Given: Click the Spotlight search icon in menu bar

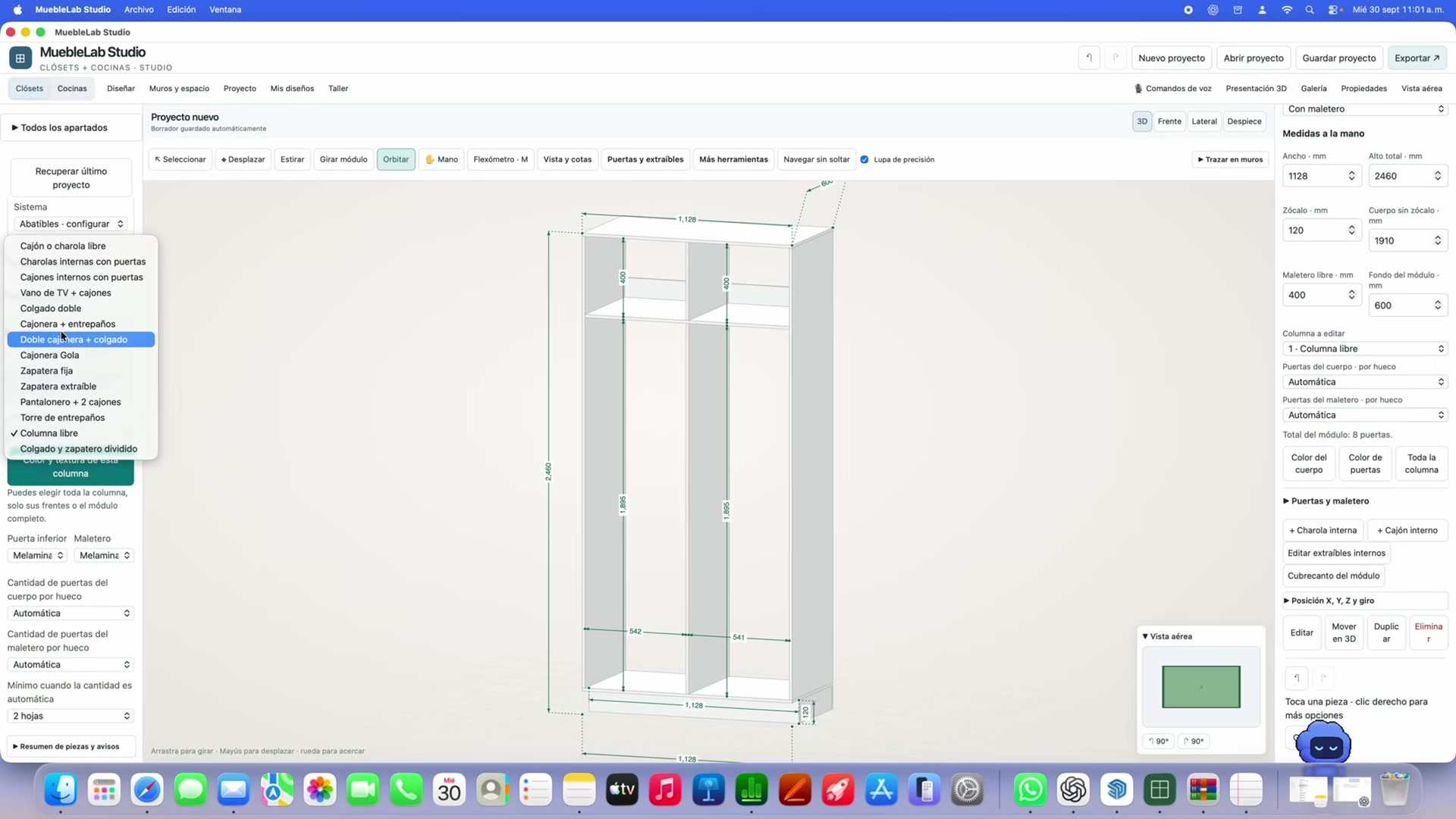Looking at the screenshot, I should click(1310, 10).
